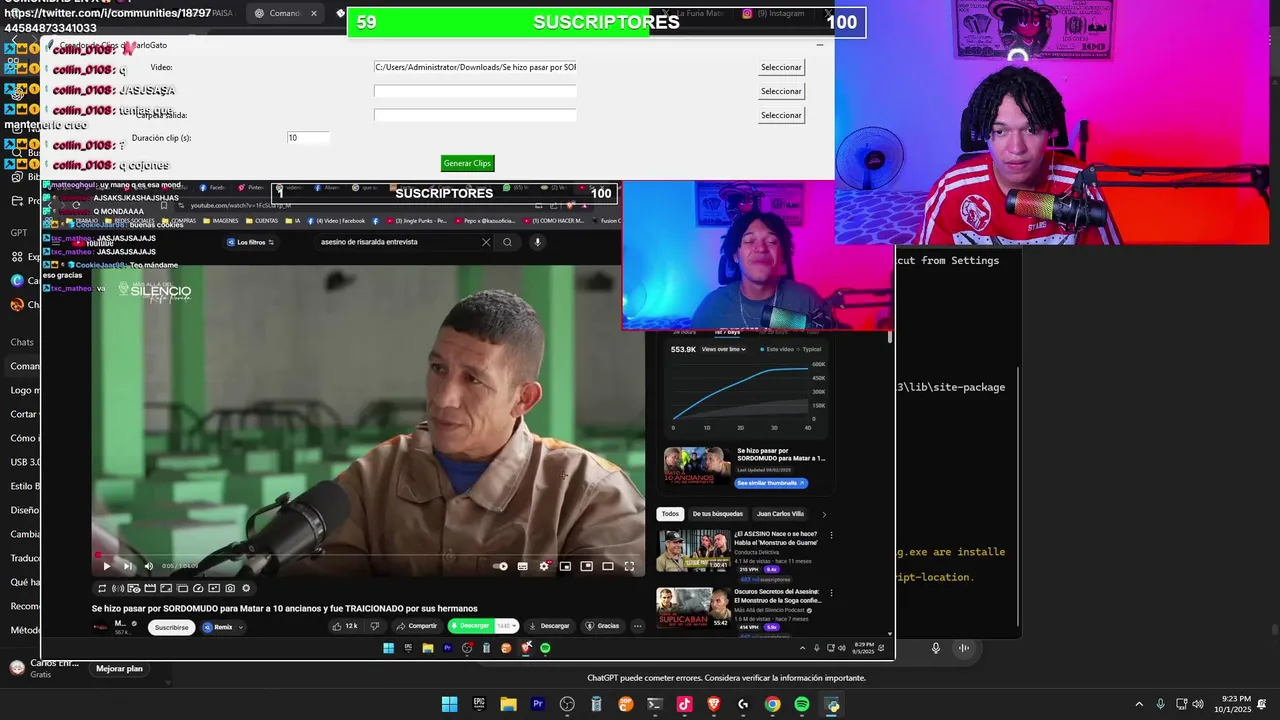Viewport: 1280px width, 720px height.
Task: Open the extension settings cog below video
Action: pyautogui.click(x=246, y=588)
